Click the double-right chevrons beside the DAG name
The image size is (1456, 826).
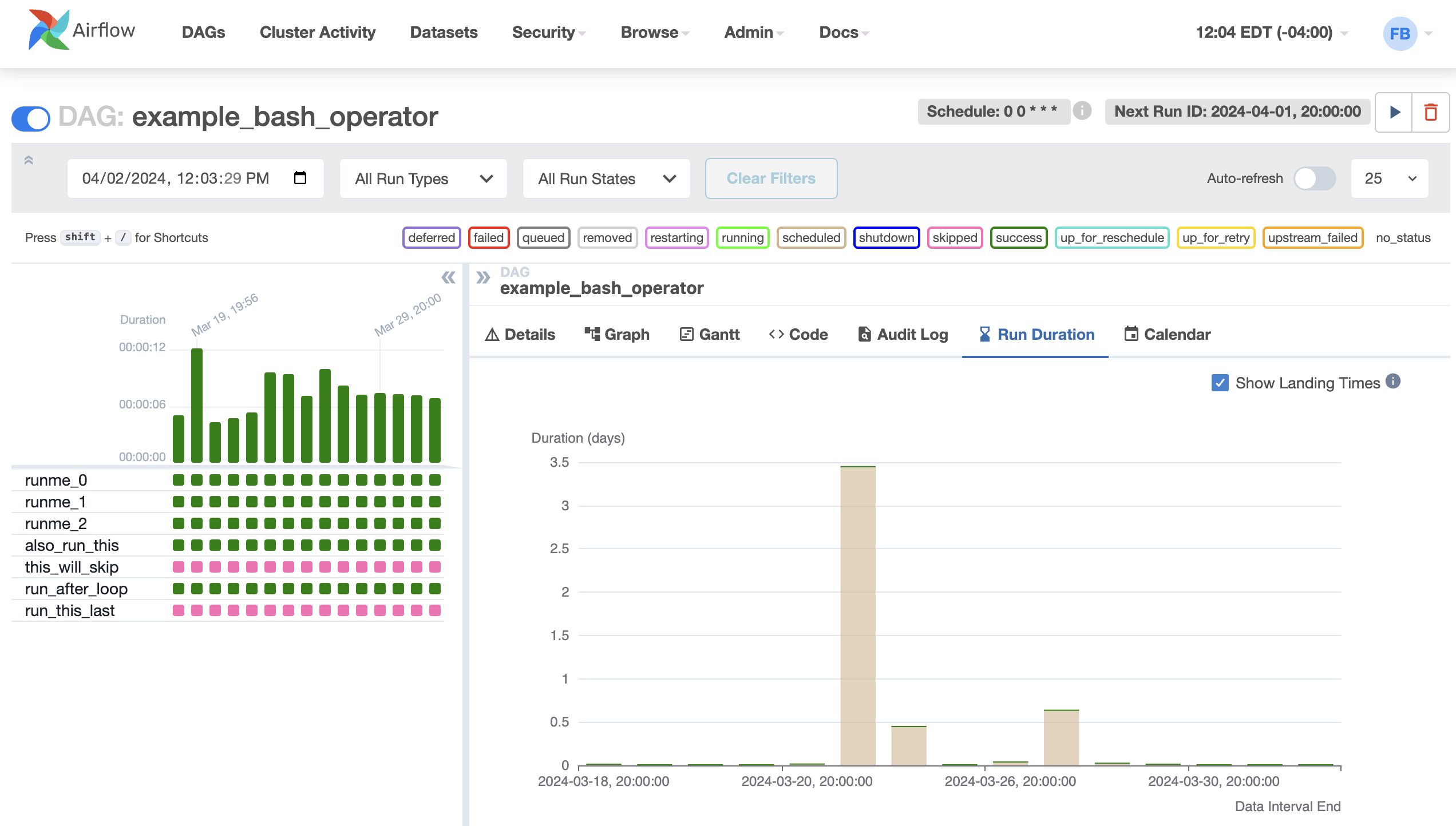pos(484,278)
